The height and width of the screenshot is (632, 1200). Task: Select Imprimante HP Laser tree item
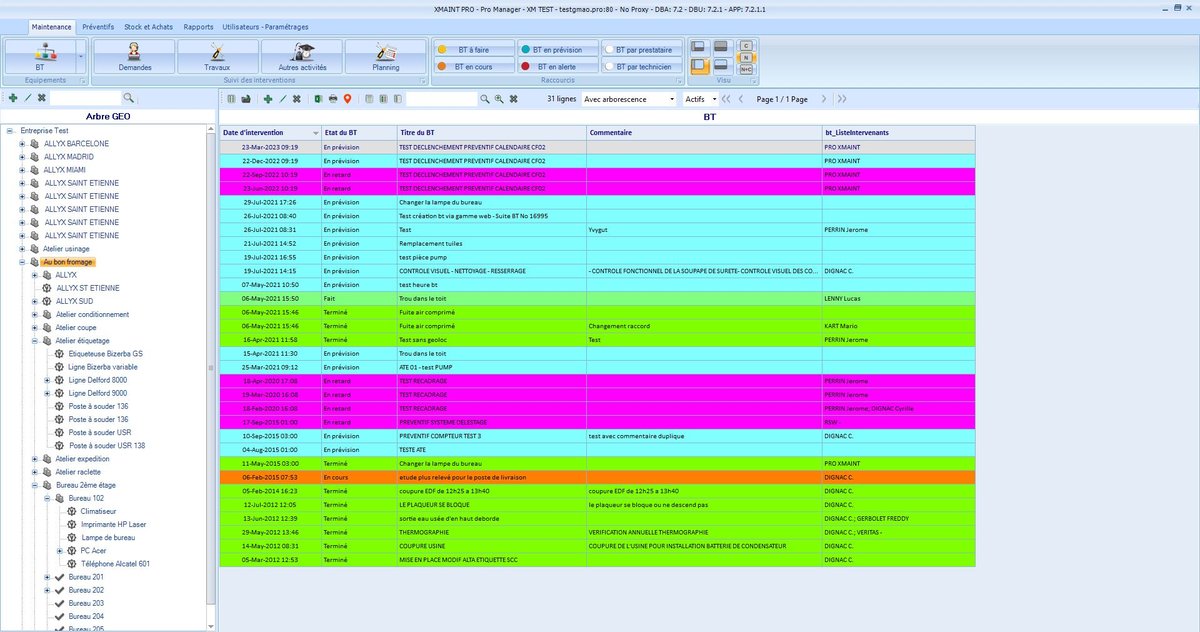click(x=114, y=524)
